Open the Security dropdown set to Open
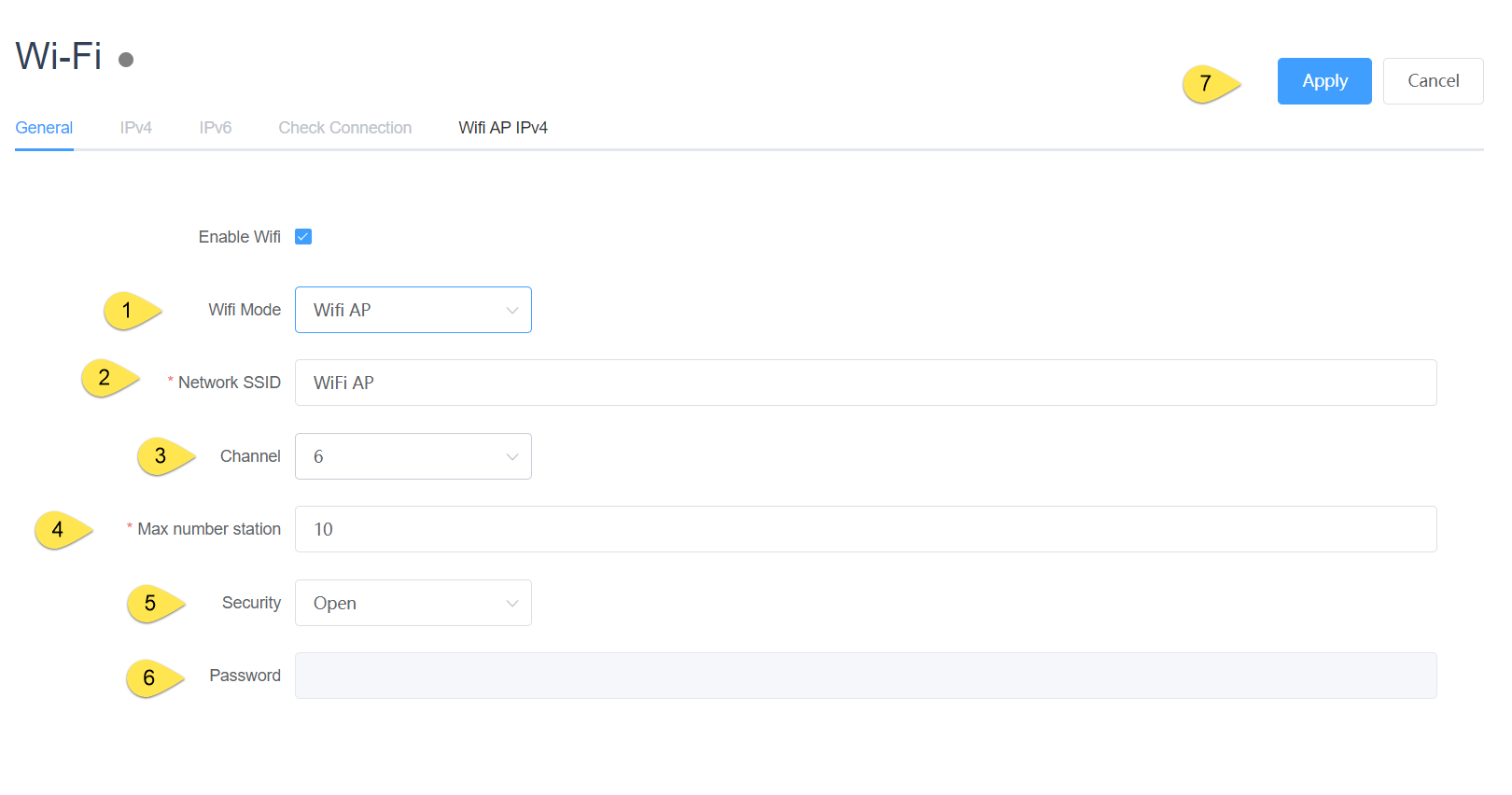 (x=413, y=603)
